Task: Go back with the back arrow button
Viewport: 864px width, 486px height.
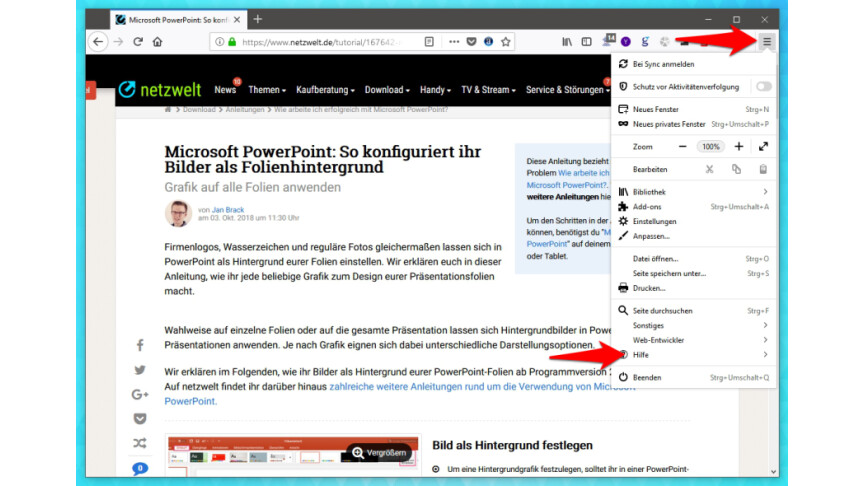Action: pyautogui.click(x=98, y=42)
